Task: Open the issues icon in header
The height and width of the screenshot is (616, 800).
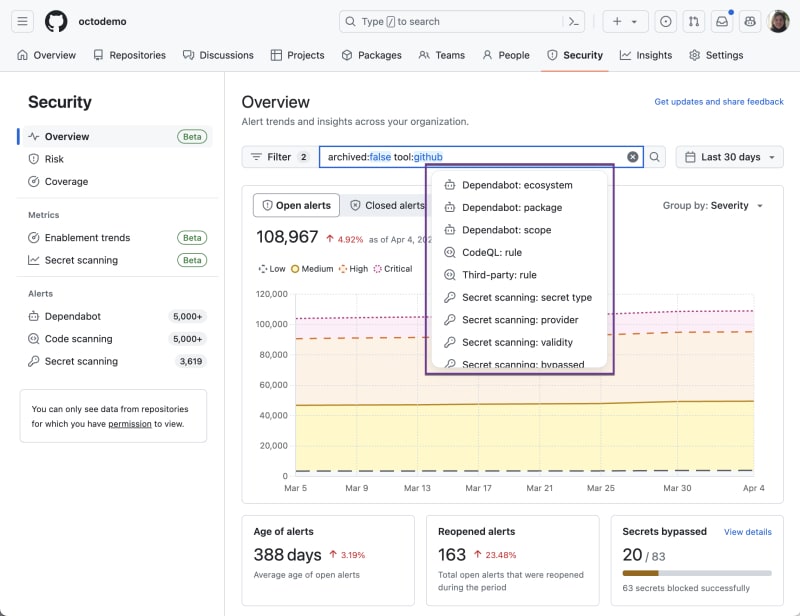Action: [x=666, y=21]
